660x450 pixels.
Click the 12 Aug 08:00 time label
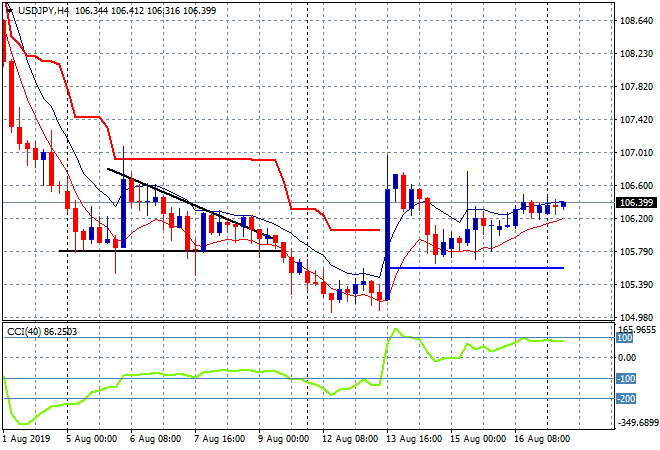click(350, 439)
